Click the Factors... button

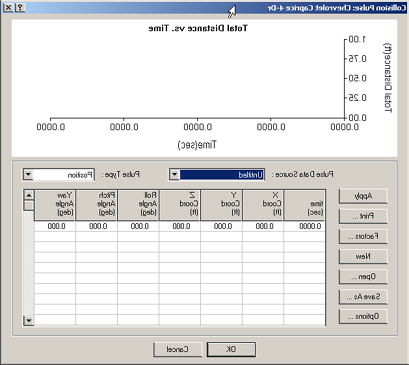pyautogui.click(x=363, y=236)
